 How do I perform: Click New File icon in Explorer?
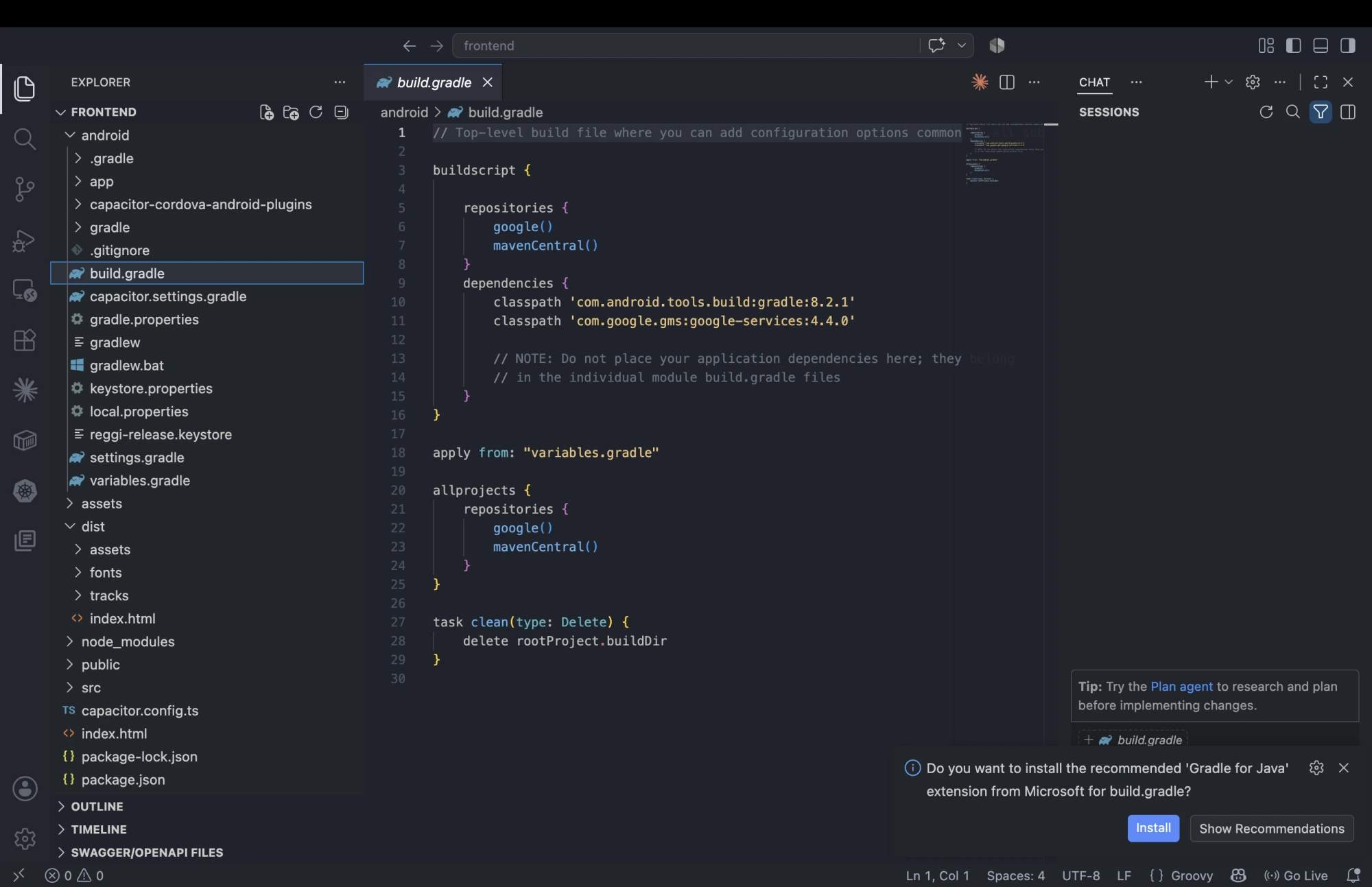[x=266, y=112]
